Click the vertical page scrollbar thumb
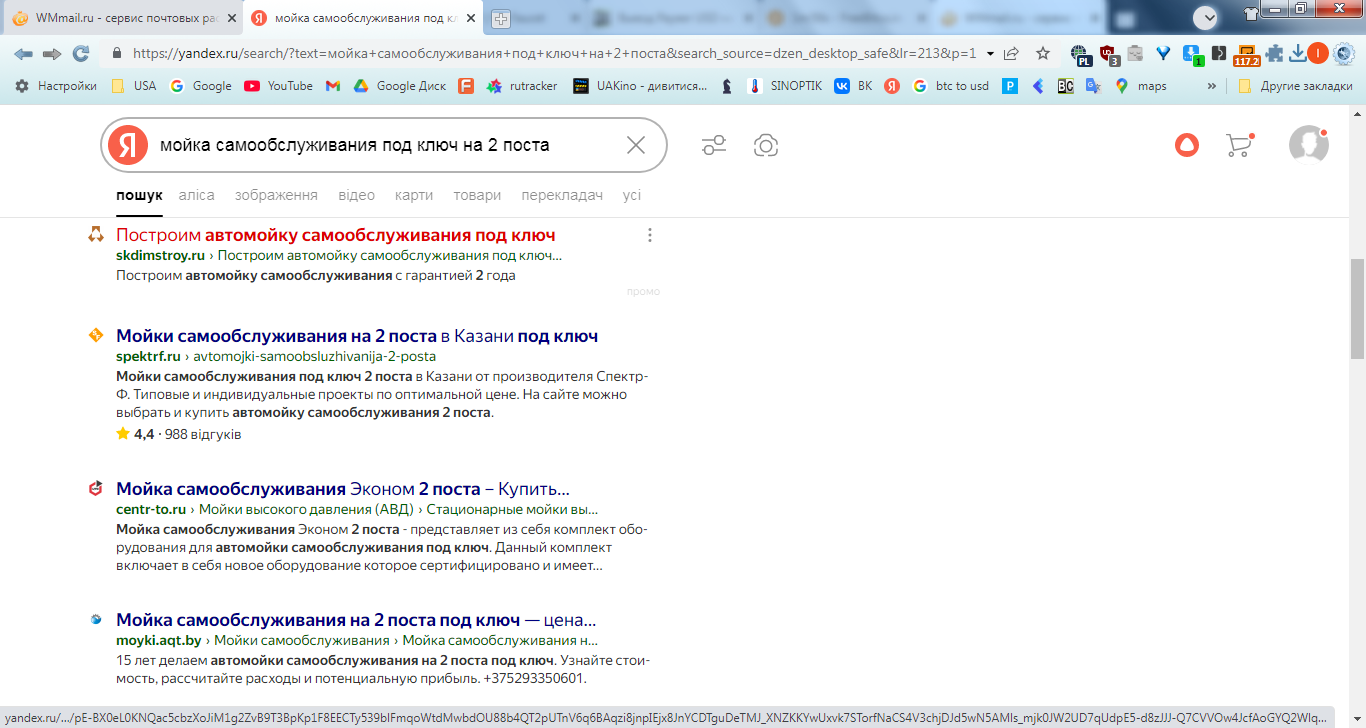This screenshot has width=1366, height=728. (x=1357, y=307)
